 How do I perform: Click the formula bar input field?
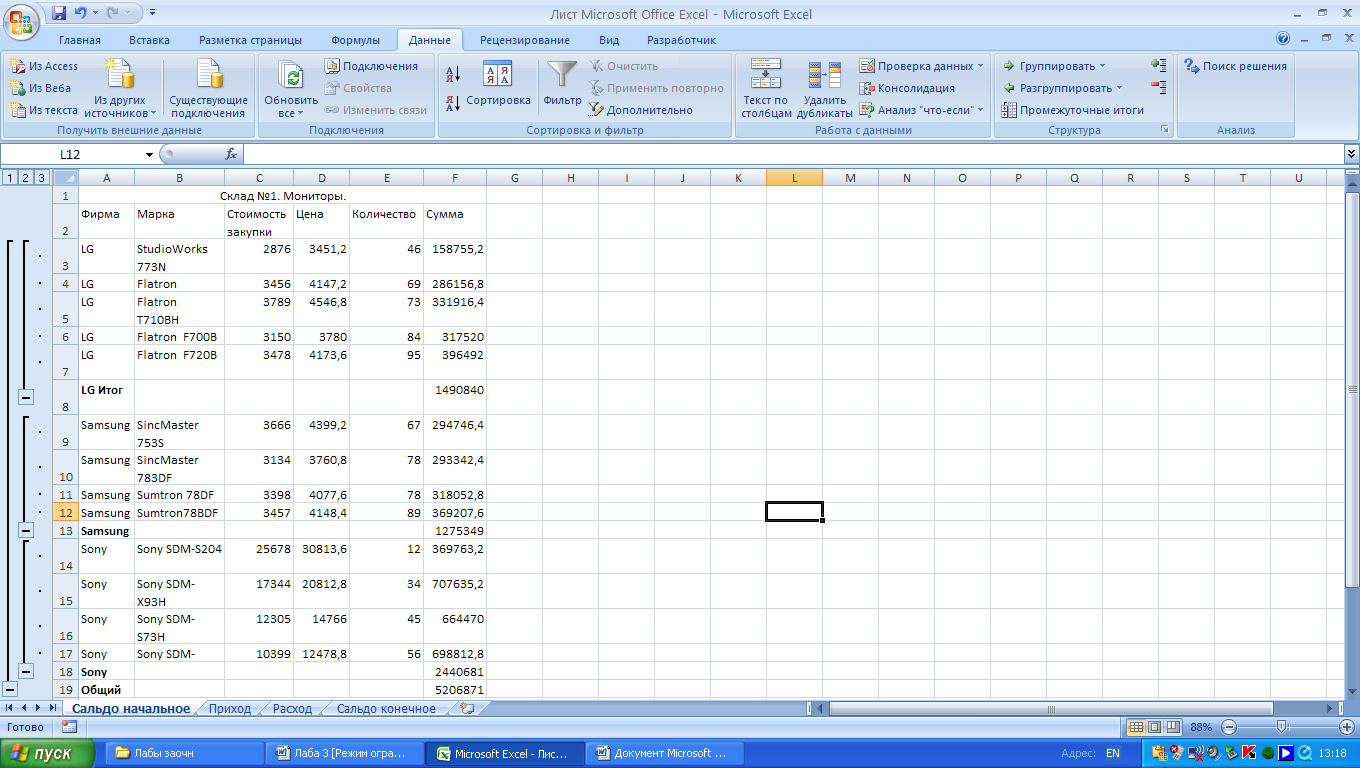793,154
